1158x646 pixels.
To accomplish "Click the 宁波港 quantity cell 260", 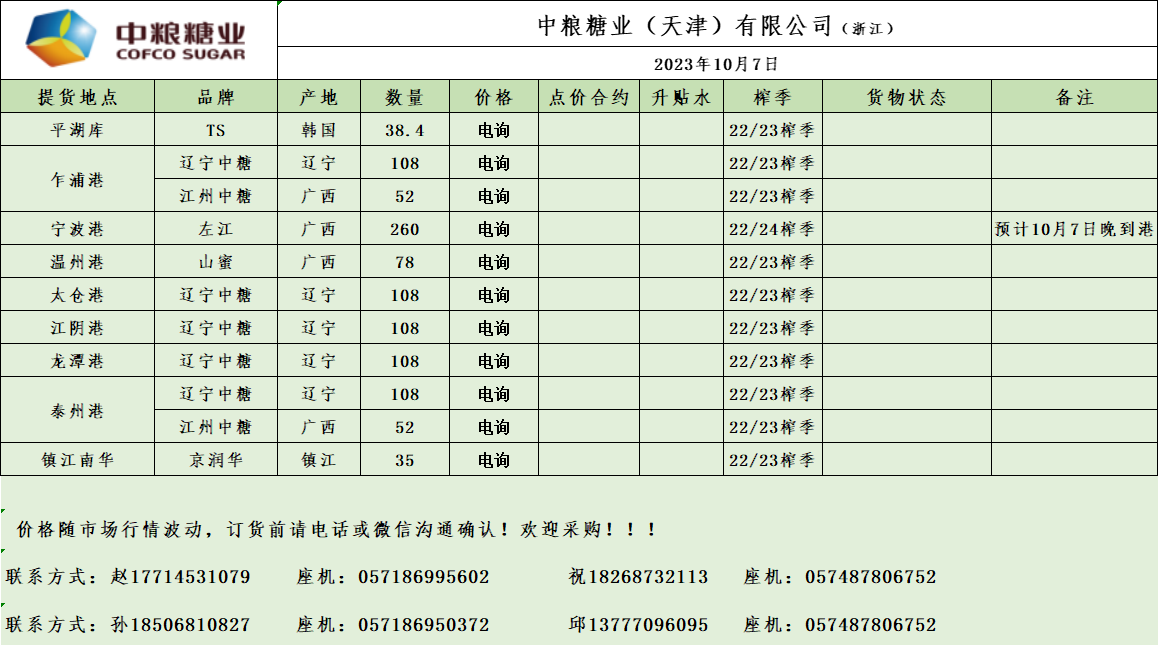I will [404, 229].
